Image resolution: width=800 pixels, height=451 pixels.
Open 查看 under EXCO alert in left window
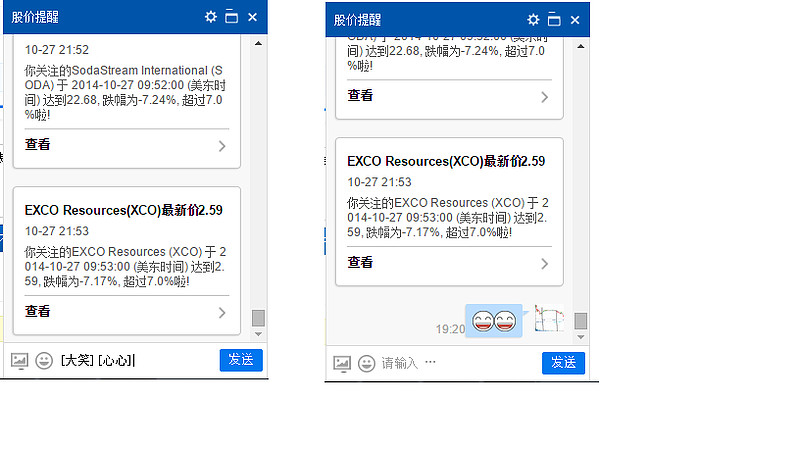pyautogui.click(x=37, y=312)
